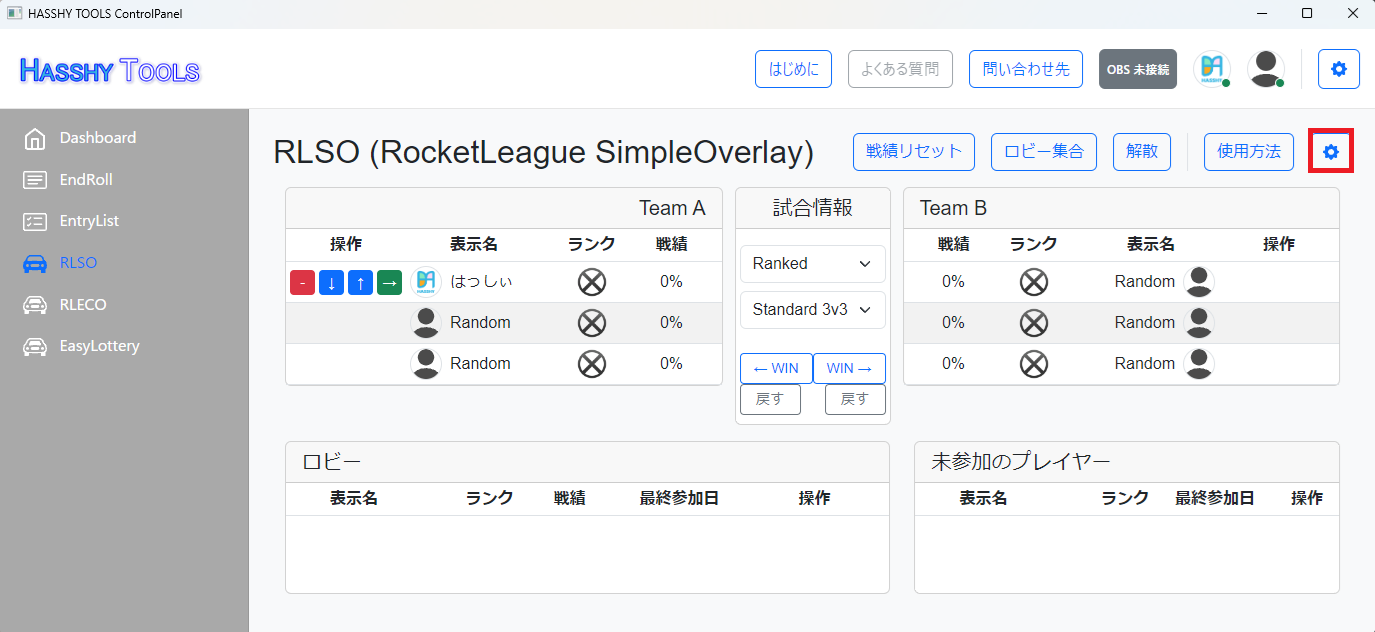Click Team B header text
1375x632 pixels.
(x=953, y=208)
